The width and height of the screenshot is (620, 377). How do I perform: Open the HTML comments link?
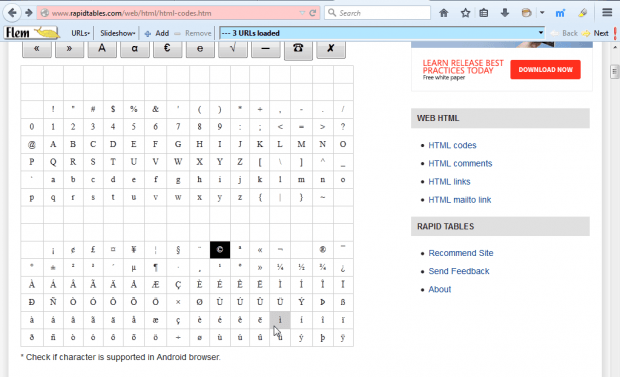460,163
